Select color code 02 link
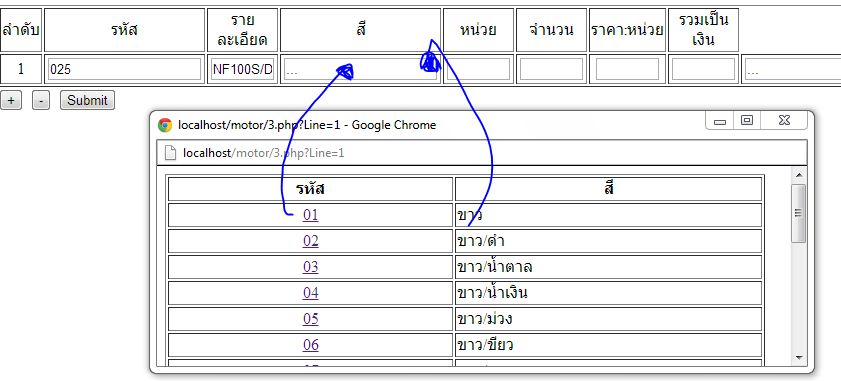841x381 pixels. click(311, 241)
